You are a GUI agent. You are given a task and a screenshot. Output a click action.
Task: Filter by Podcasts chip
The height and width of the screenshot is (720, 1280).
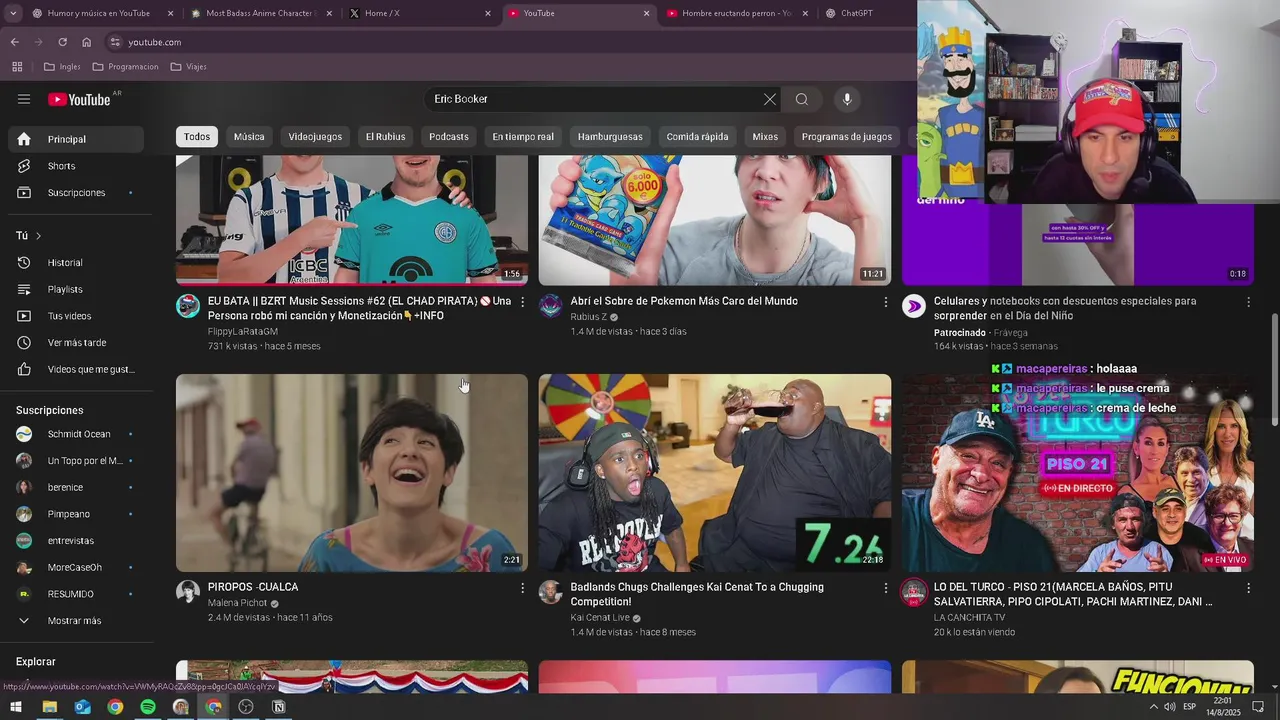point(449,137)
